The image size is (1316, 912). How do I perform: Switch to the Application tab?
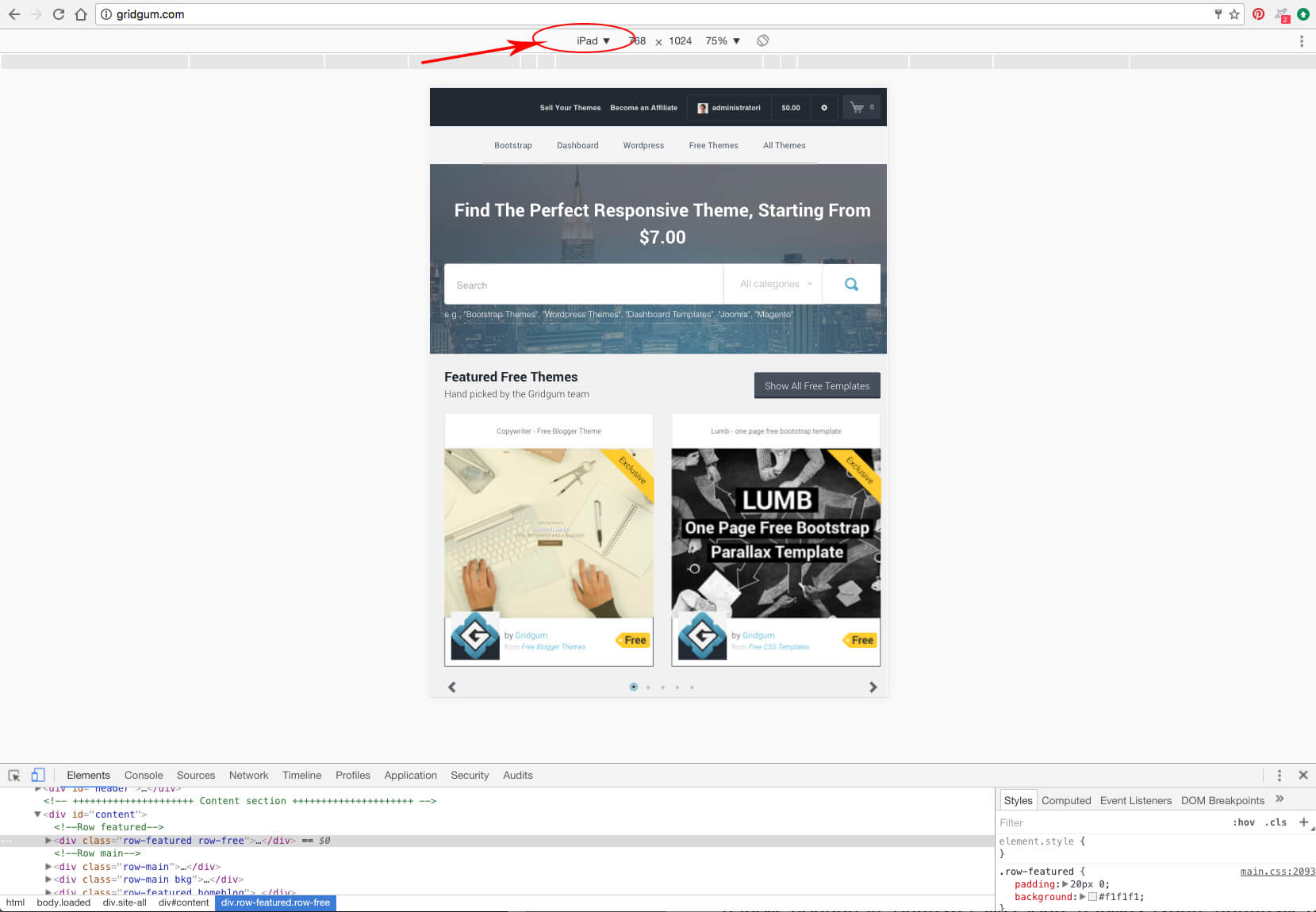[x=410, y=776]
